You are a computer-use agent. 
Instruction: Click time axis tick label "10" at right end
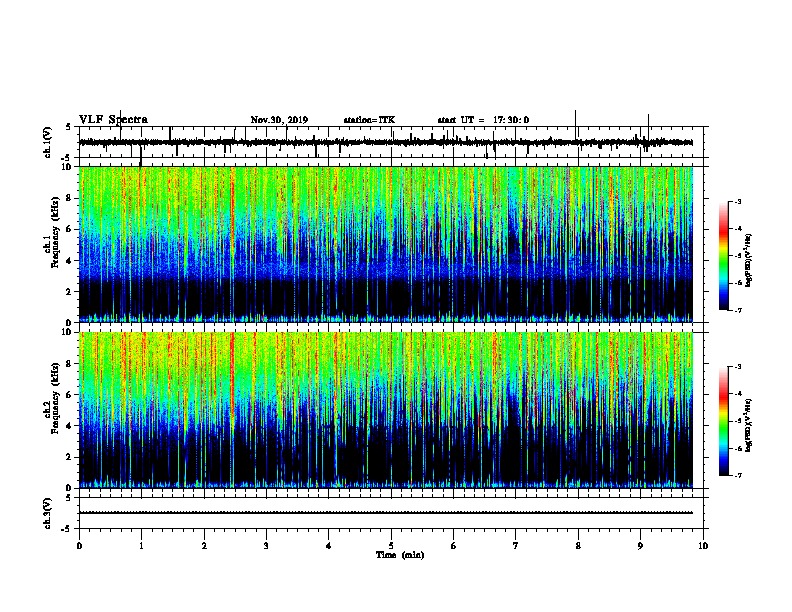click(x=703, y=546)
